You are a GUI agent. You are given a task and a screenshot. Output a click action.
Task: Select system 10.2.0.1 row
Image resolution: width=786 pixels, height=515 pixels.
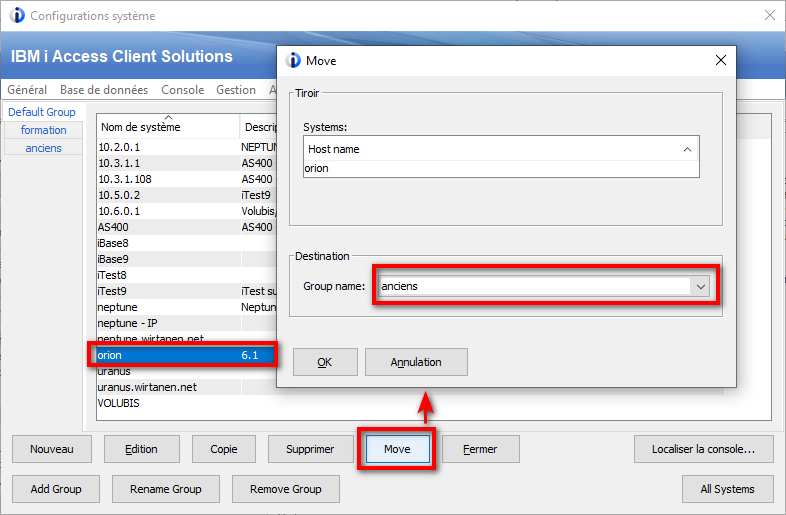[x=186, y=147]
